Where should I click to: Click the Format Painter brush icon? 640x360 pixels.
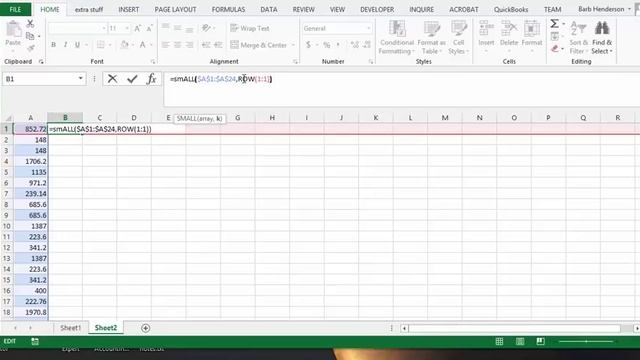[30, 49]
